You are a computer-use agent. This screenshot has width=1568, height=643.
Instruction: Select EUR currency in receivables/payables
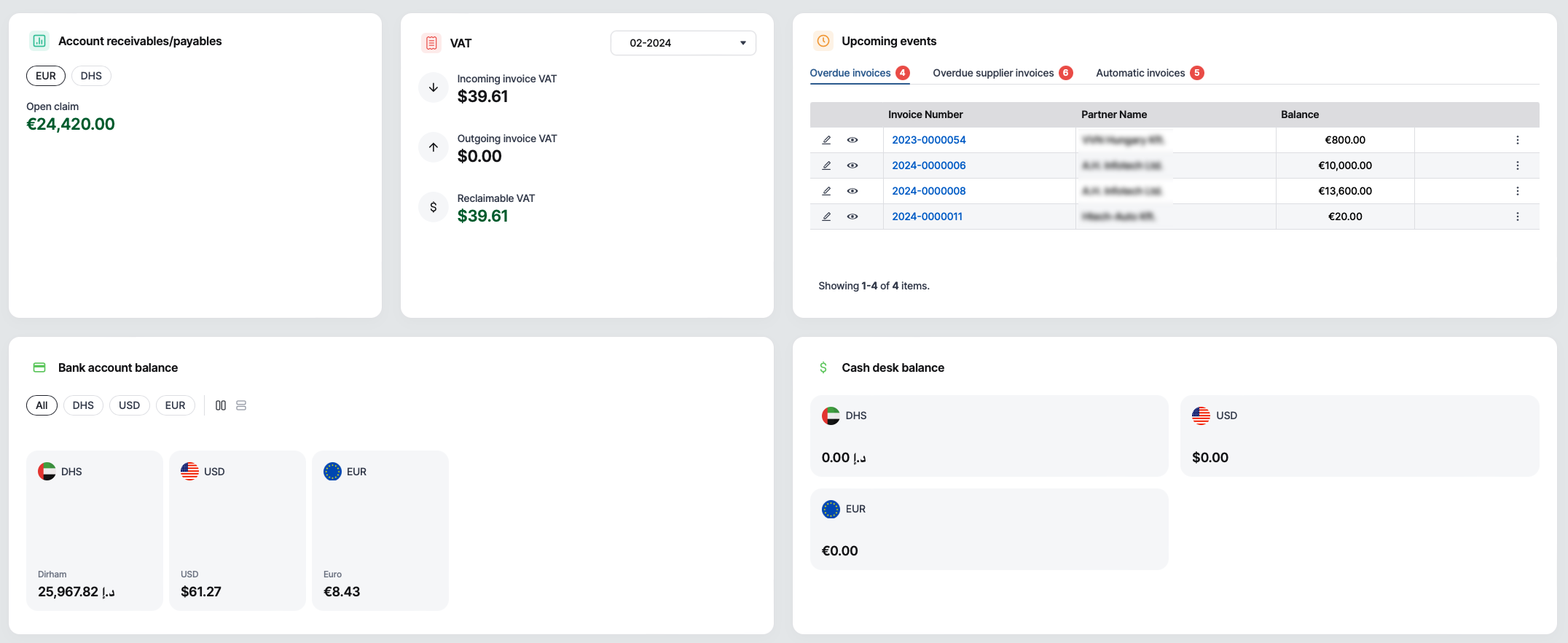pos(46,76)
